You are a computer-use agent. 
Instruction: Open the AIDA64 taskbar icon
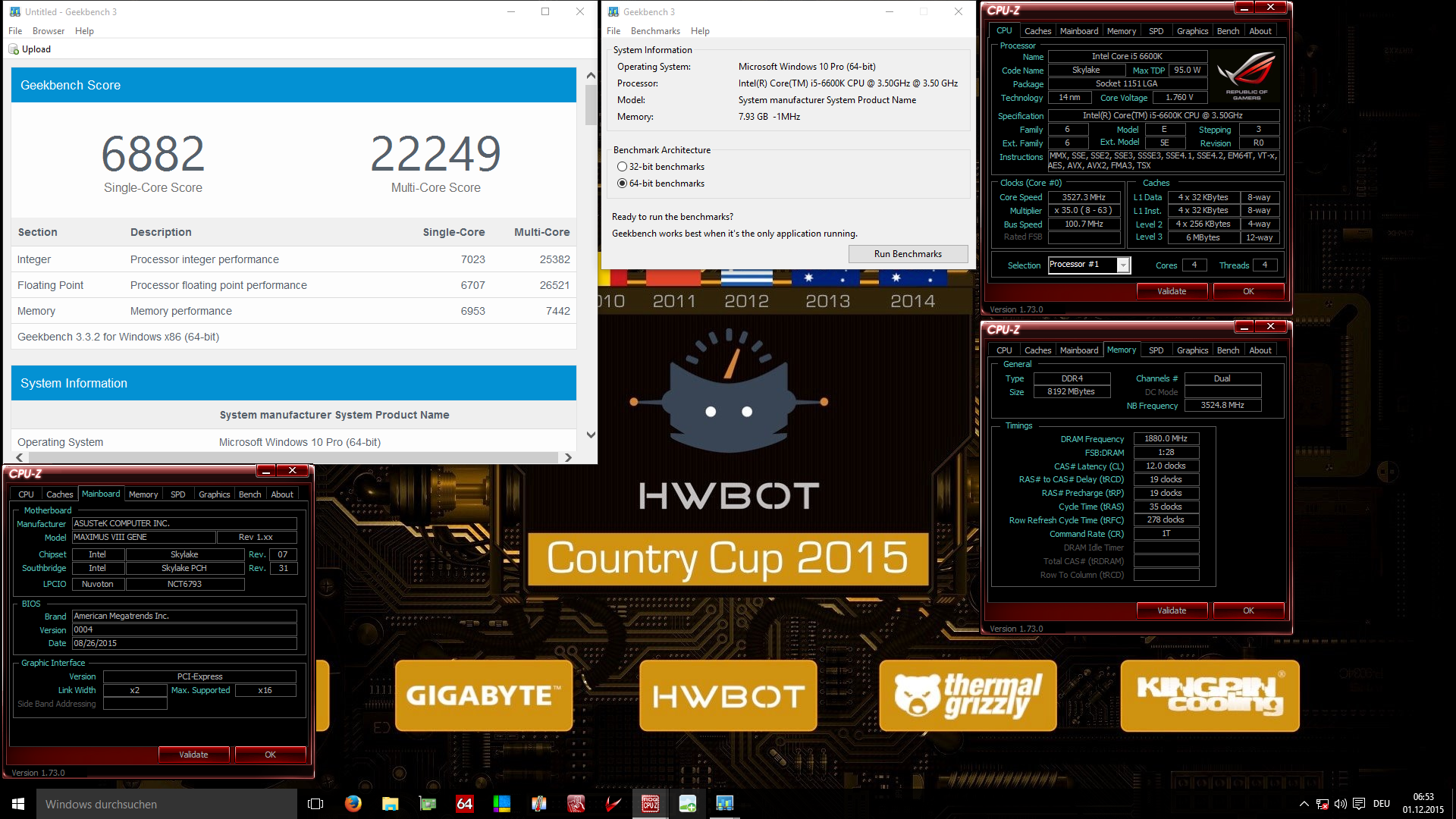click(x=465, y=804)
